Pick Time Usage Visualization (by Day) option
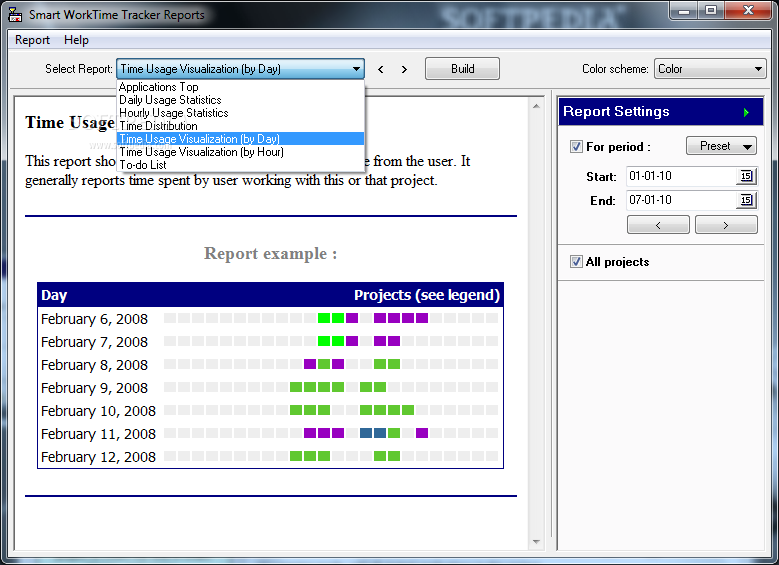This screenshot has height=565, width=779. pyautogui.click(x=240, y=139)
